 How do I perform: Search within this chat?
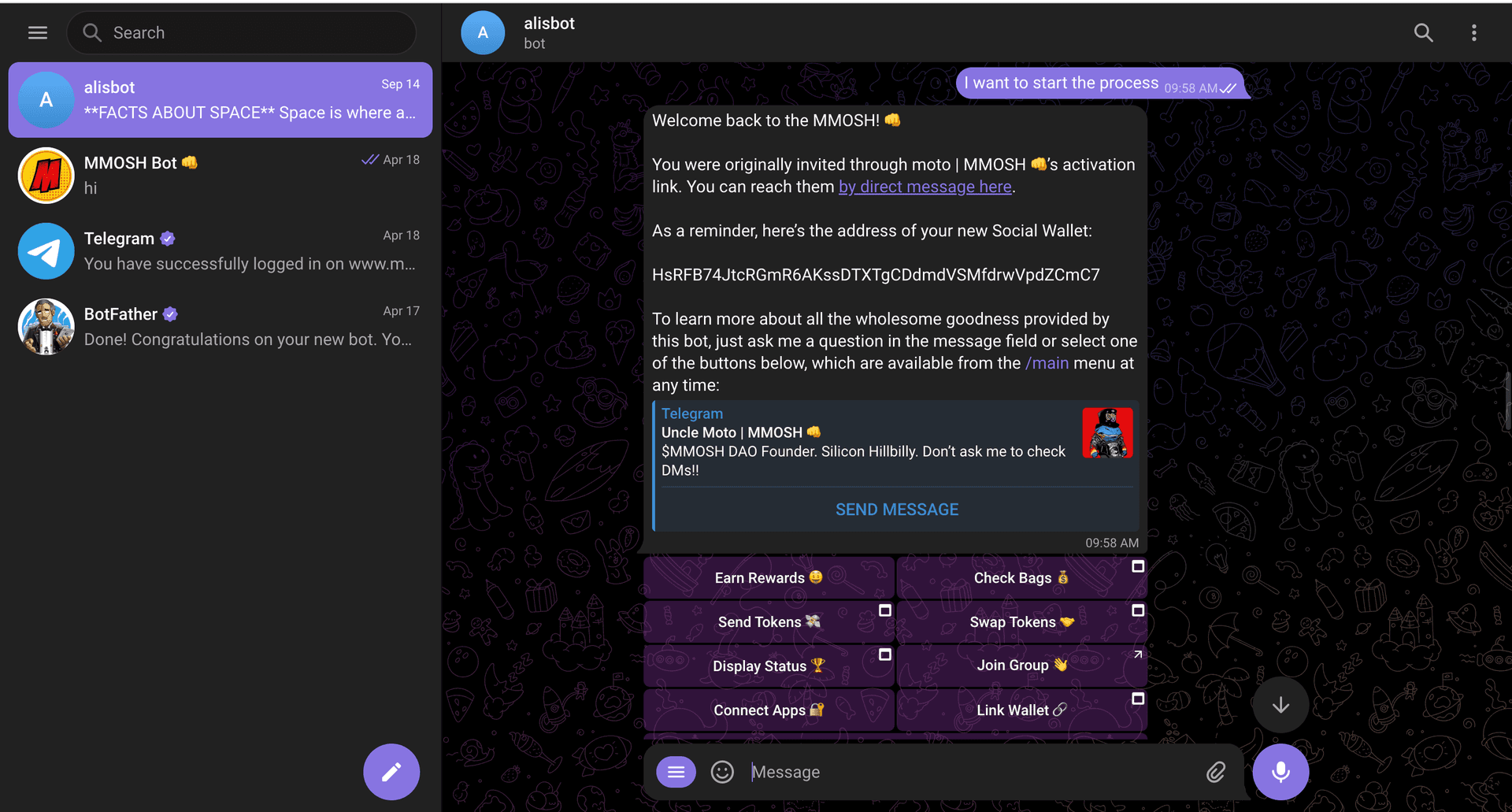tap(1423, 32)
